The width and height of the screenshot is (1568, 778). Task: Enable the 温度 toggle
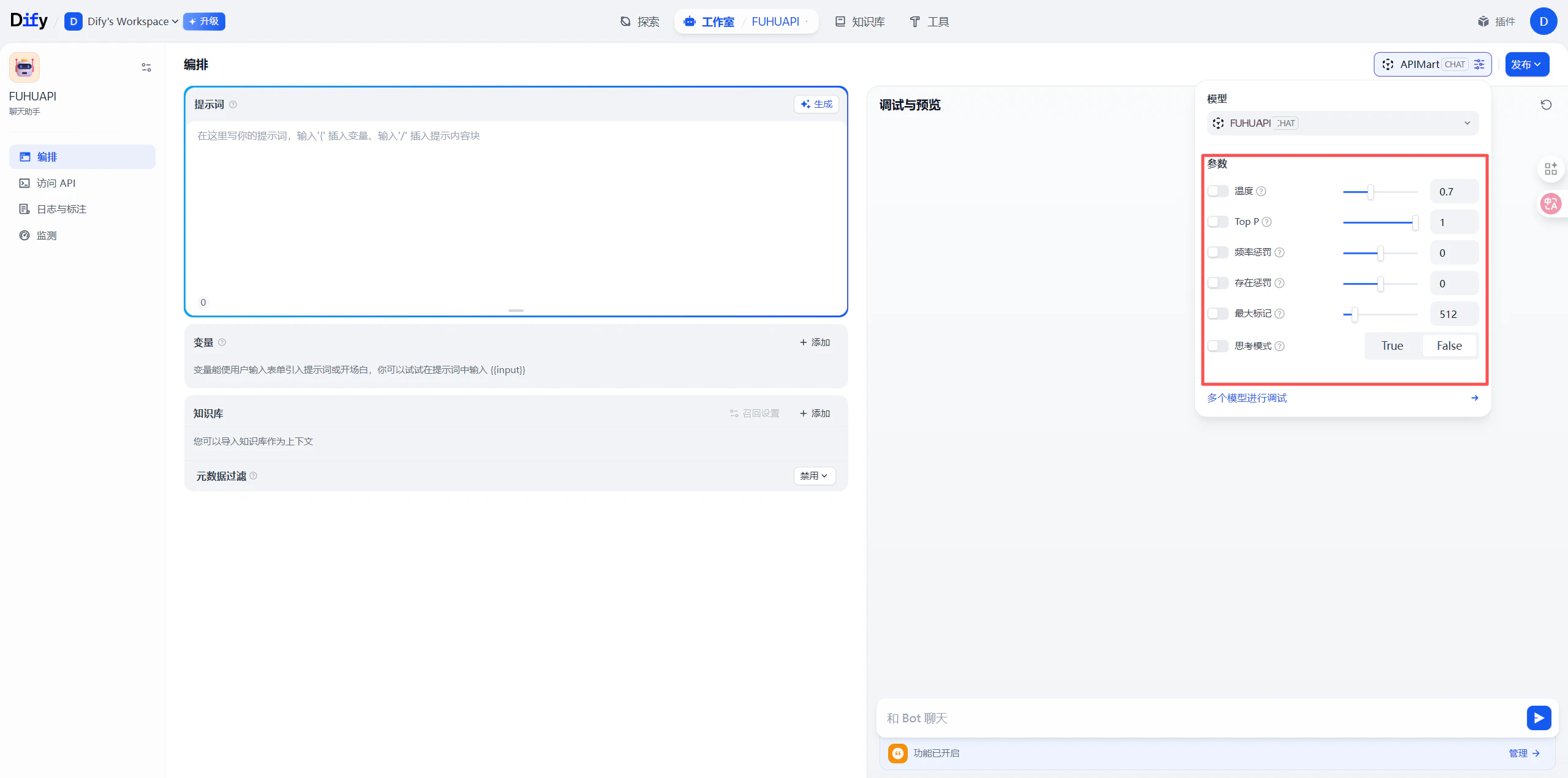coord(1218,191)
